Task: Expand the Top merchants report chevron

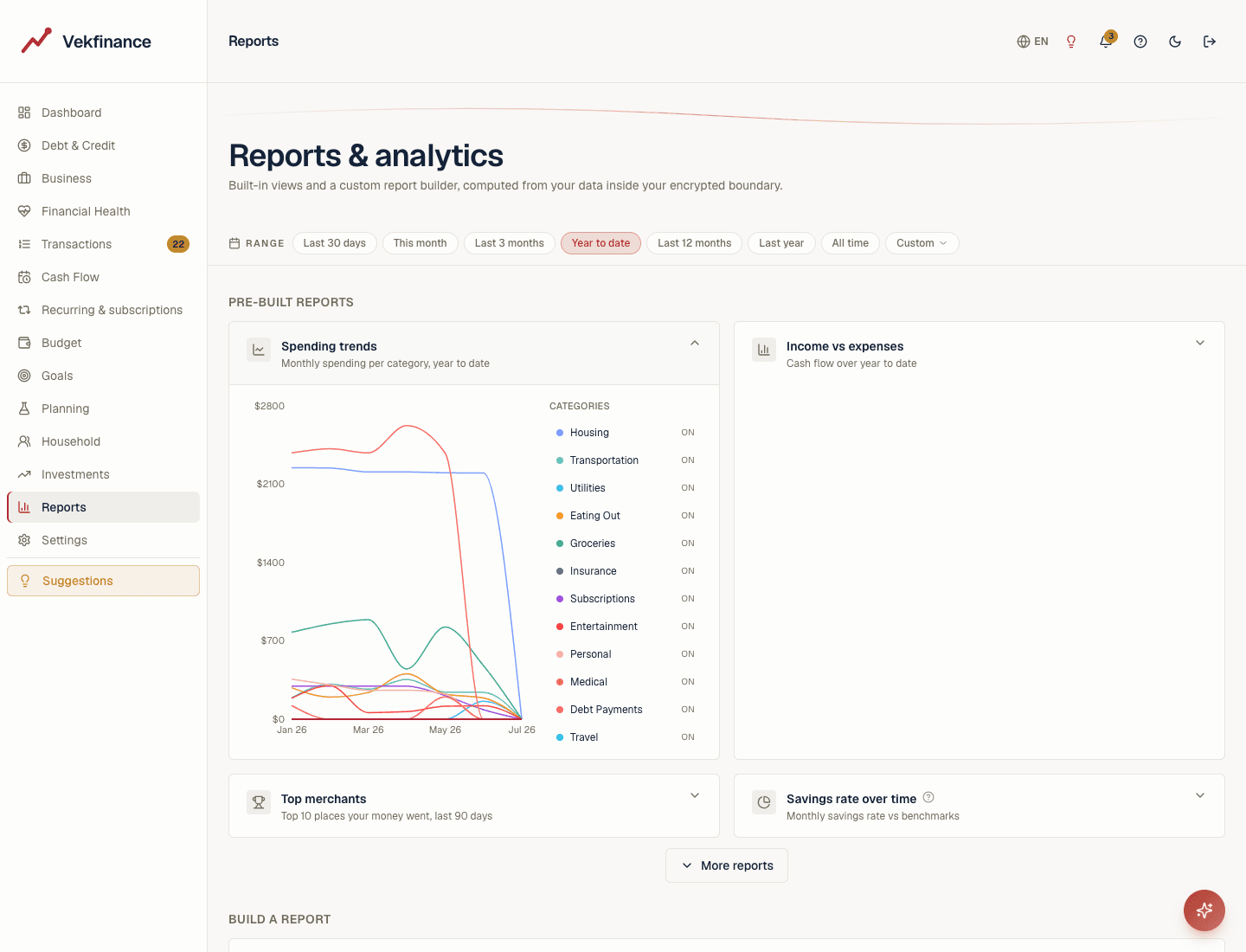Action: [695, 795]
